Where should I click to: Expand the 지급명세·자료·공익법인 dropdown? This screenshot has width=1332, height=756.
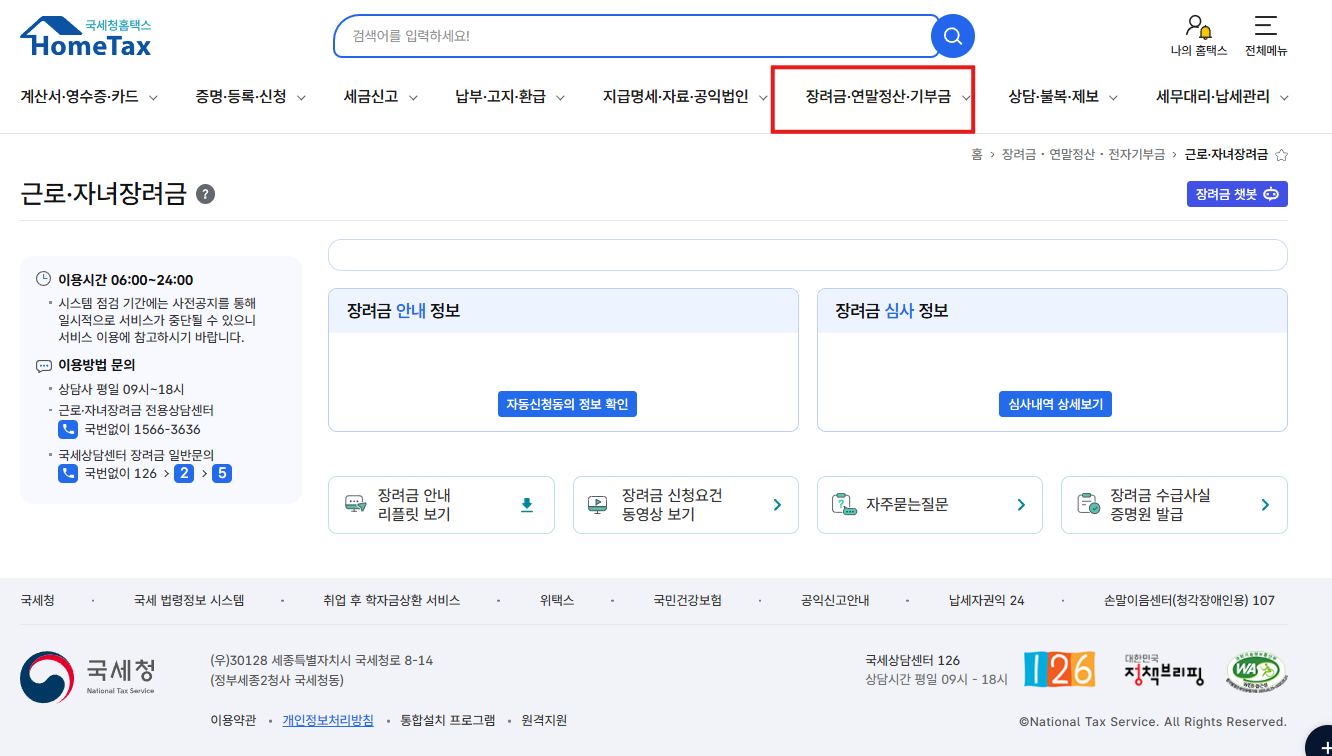(x=674, y=97)
